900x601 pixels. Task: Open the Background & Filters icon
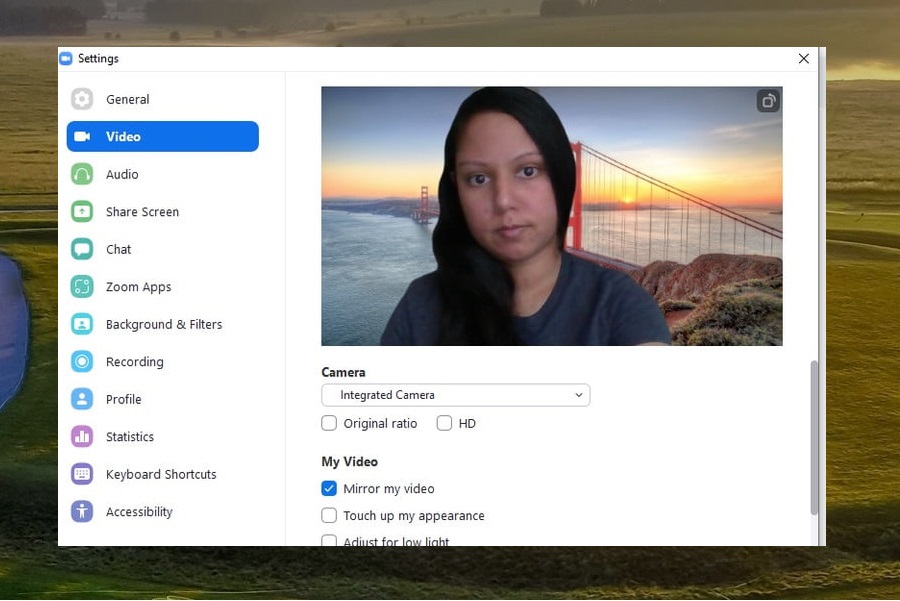click(x=81, y=324)
